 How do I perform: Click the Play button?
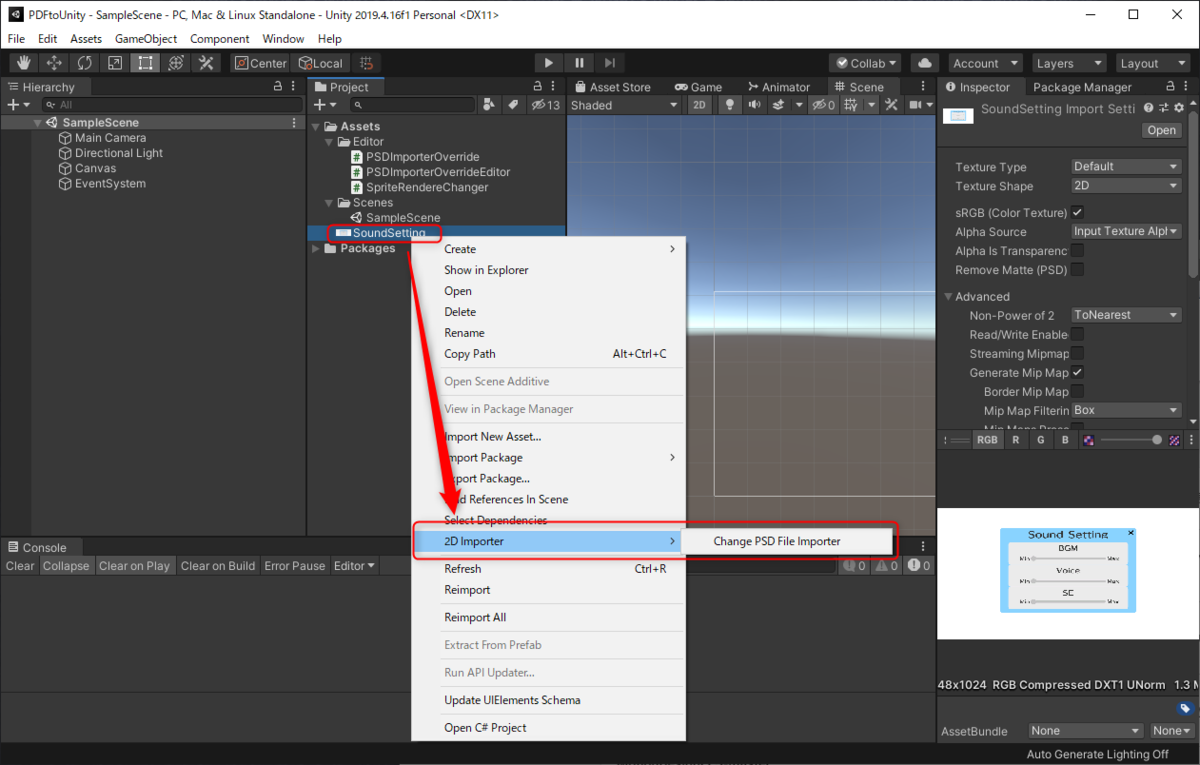click(x=549, y=63)
